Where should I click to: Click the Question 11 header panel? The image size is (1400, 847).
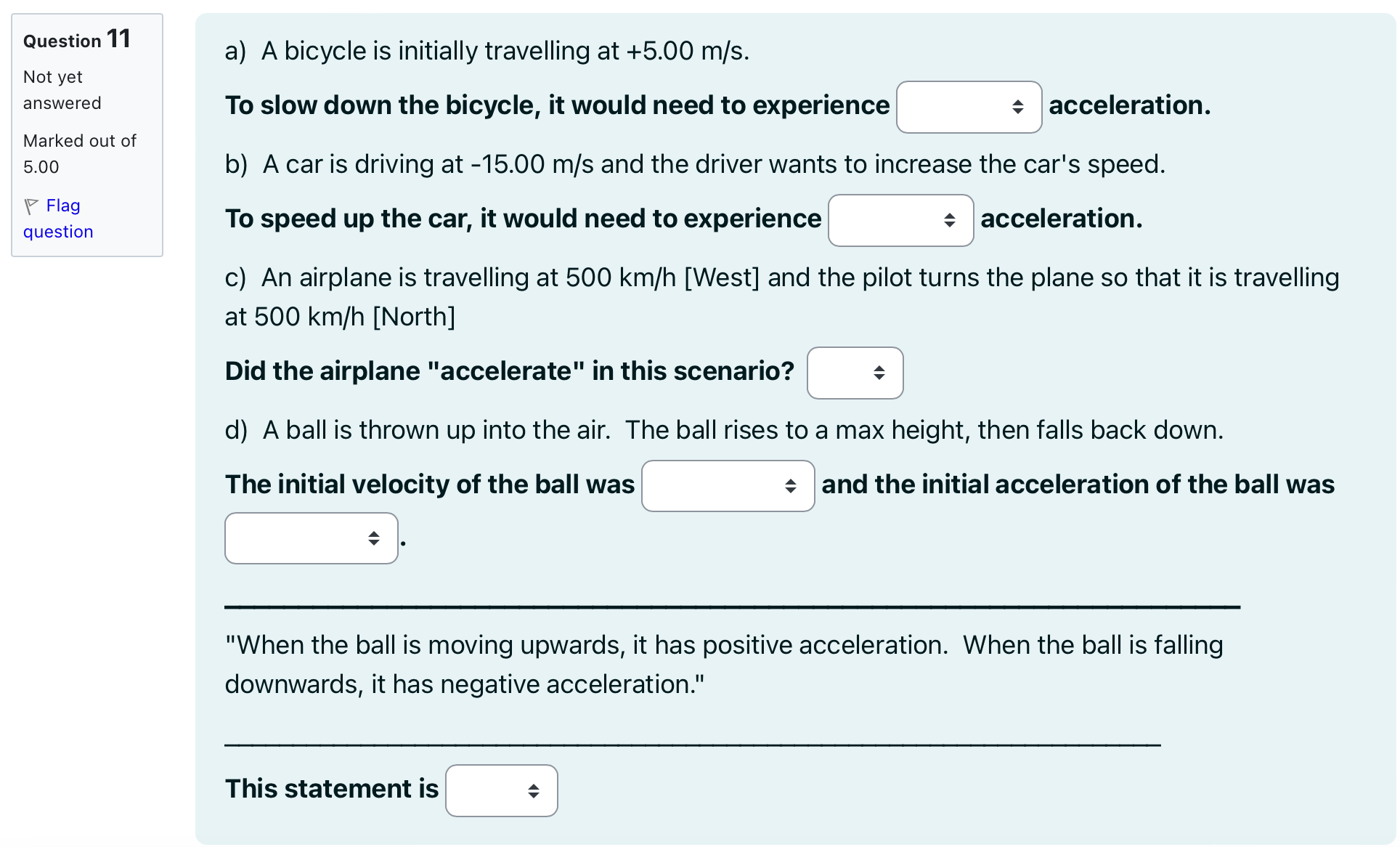[x=76, y=39]
